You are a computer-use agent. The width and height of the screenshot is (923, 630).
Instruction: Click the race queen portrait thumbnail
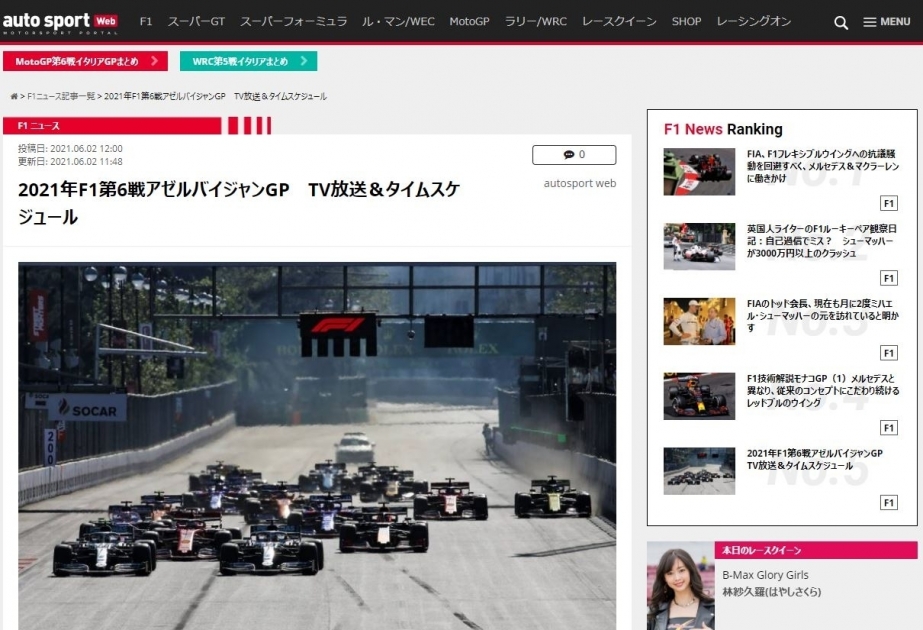(680, 586)
